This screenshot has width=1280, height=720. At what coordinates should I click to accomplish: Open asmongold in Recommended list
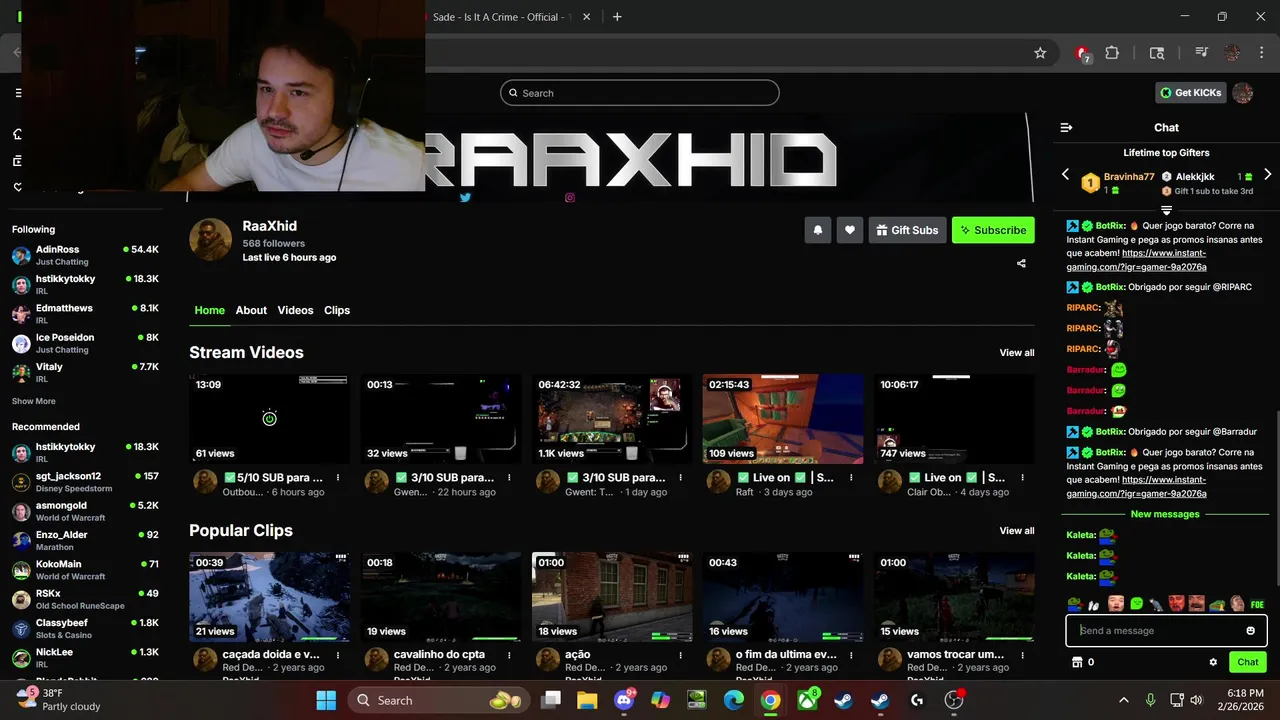85,511
